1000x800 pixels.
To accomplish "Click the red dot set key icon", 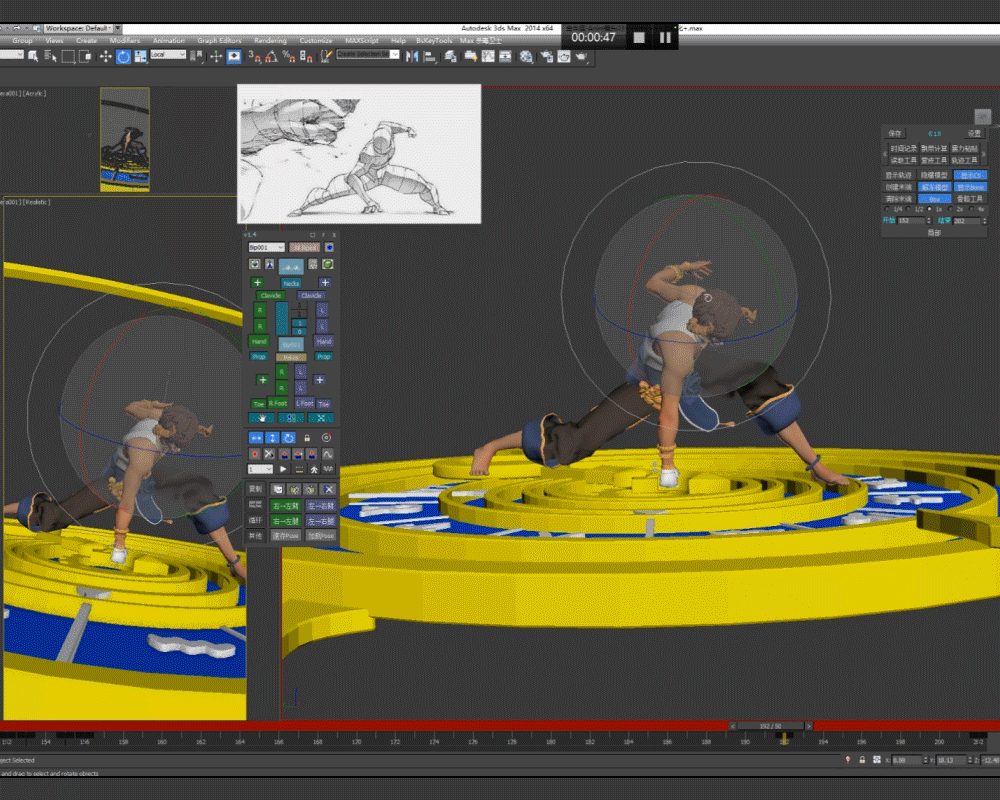I will (x=254, y=454).
